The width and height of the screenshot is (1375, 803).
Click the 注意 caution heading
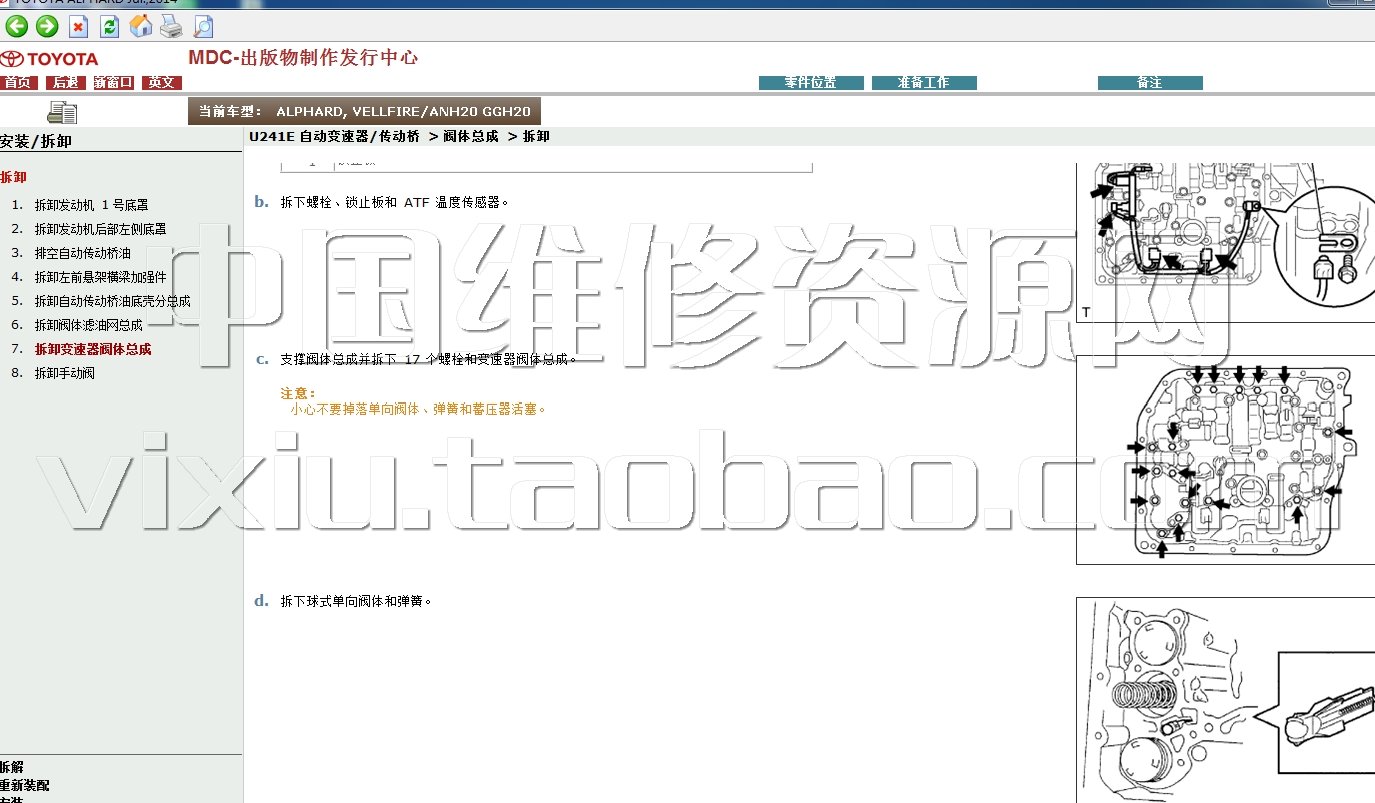298,393
